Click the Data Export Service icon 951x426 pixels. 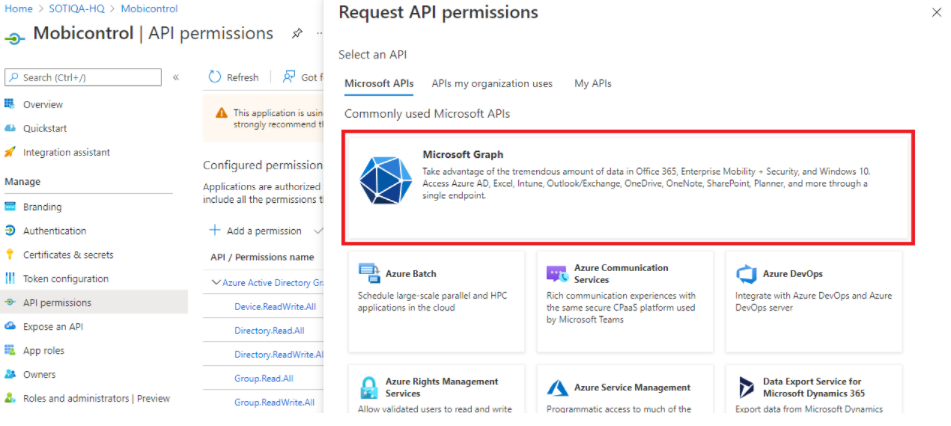[746, 387]
